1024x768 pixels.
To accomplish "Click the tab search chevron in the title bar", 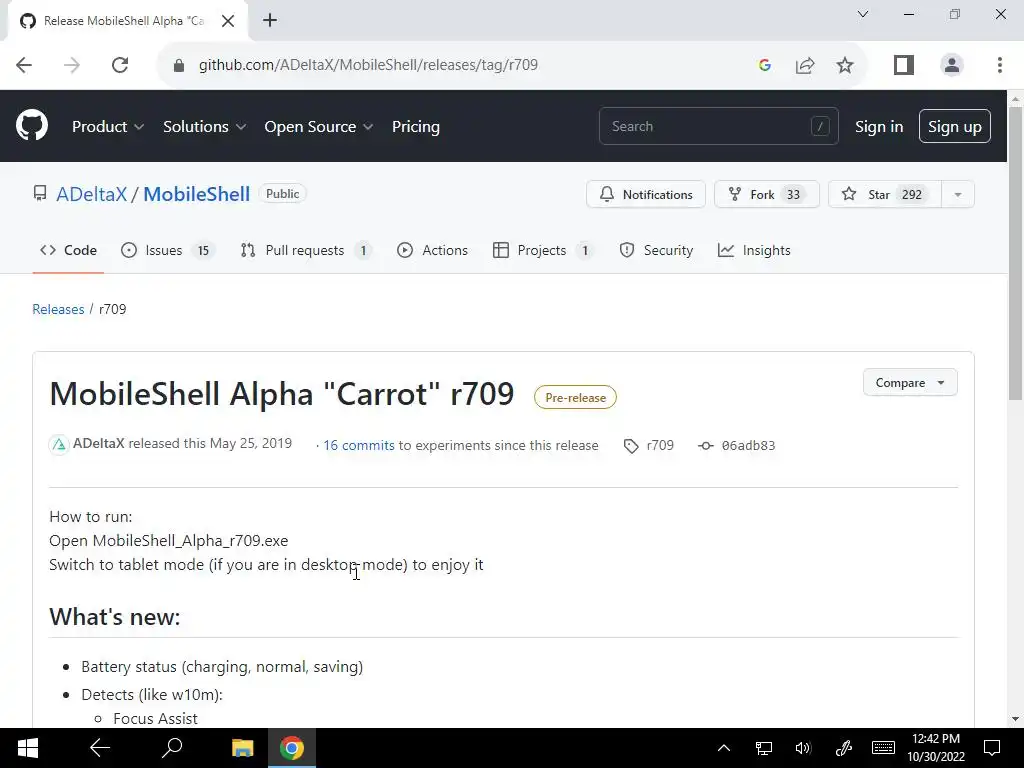I will (863, 14).
